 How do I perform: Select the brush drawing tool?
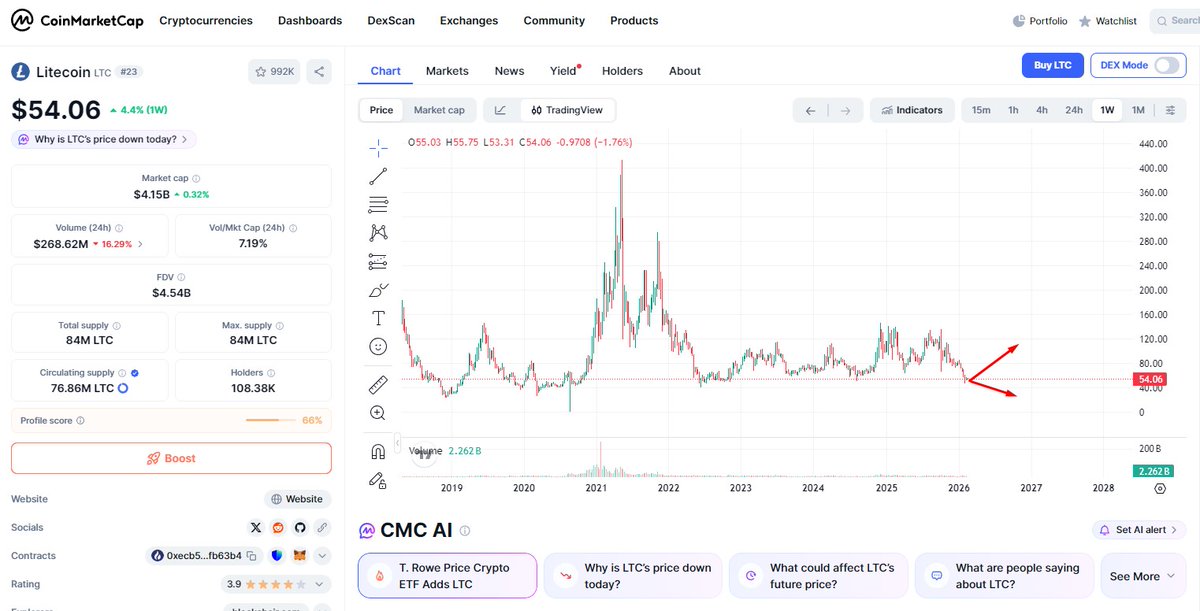coord(378,290)
